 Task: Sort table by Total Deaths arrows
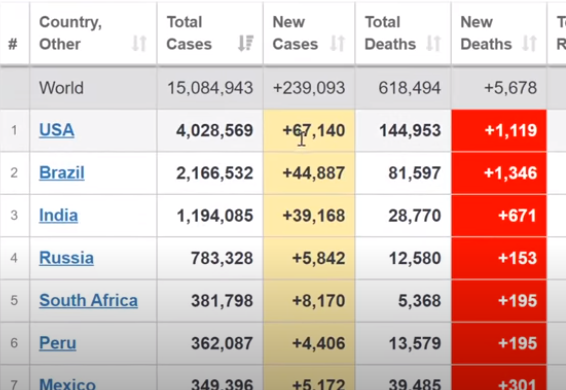pyautogui.click(x=433, y=44)
